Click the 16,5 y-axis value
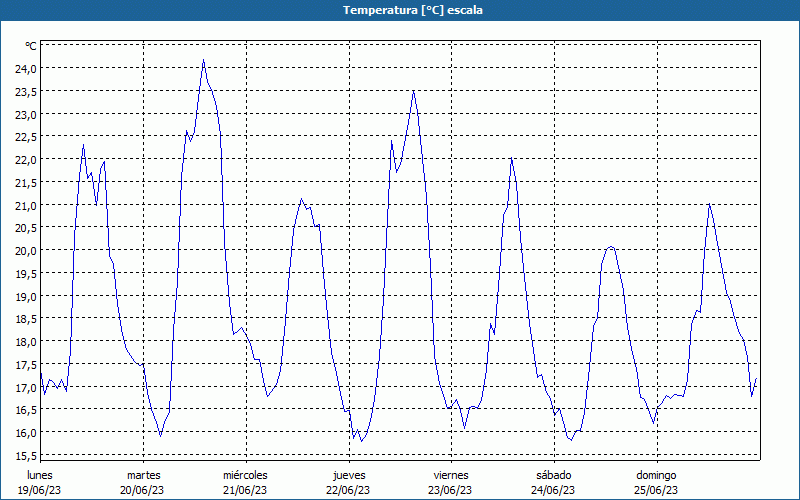Image resolution: width=800 pixels, height=500 pixels. tap(26, 410)
